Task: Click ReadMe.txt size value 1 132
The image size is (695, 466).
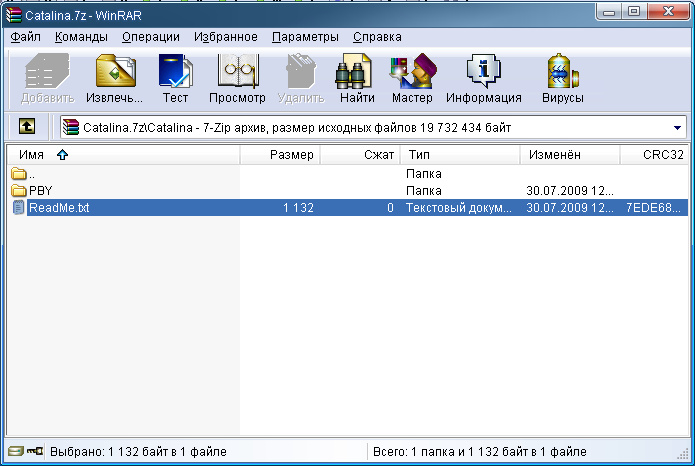Action: click(298, 208)
